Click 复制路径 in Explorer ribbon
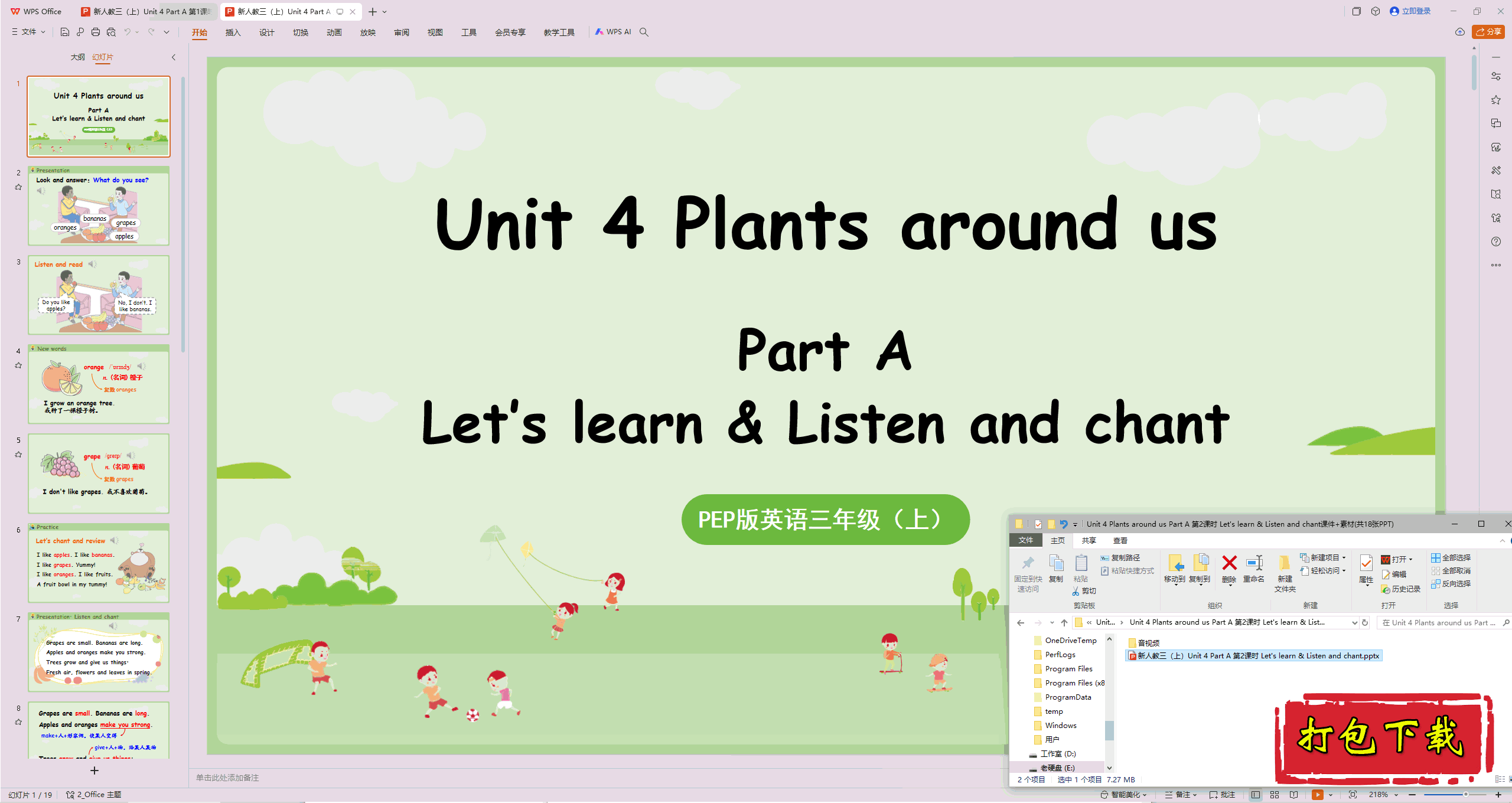This screenshot has width=1512, height=803. pos(1120,557)
